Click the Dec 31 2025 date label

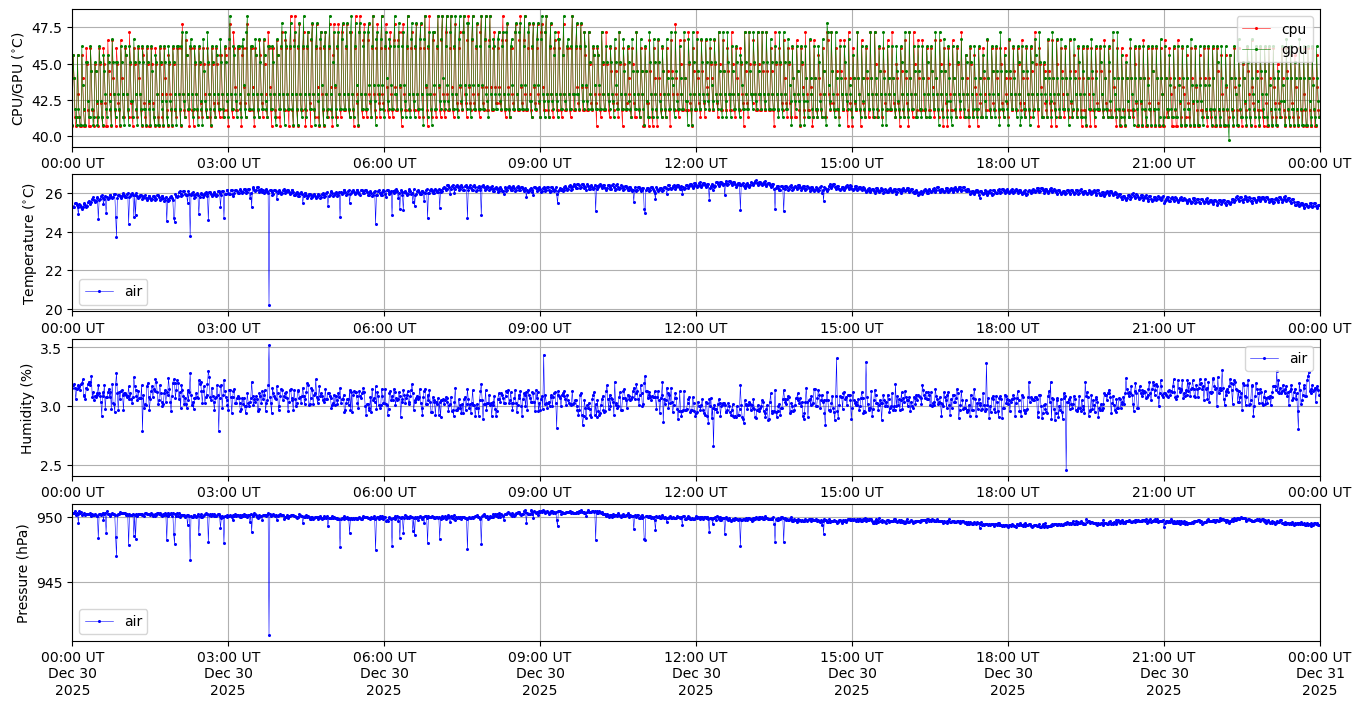tap(1319, 674)
